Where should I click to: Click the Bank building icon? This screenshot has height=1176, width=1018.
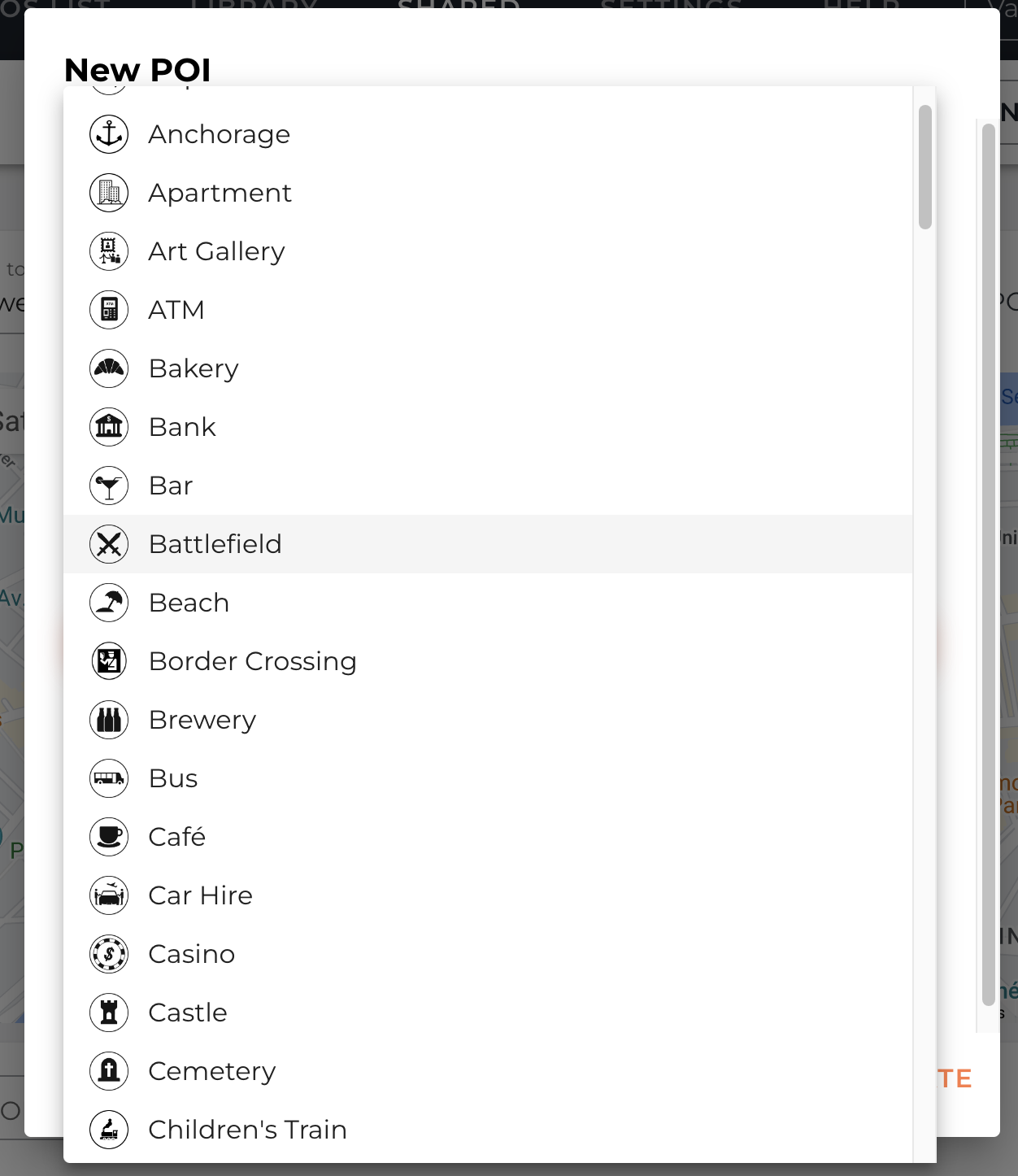[x=109, y=427]
